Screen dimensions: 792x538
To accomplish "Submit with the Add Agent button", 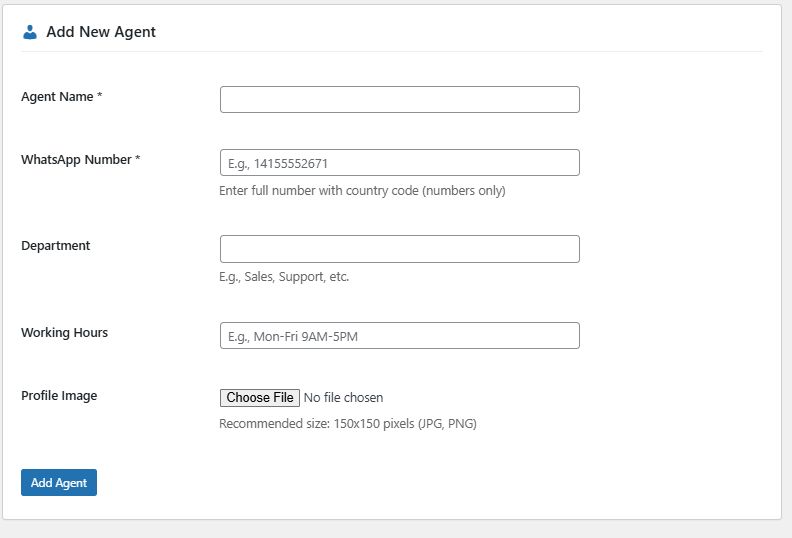I will click(59, 483).
